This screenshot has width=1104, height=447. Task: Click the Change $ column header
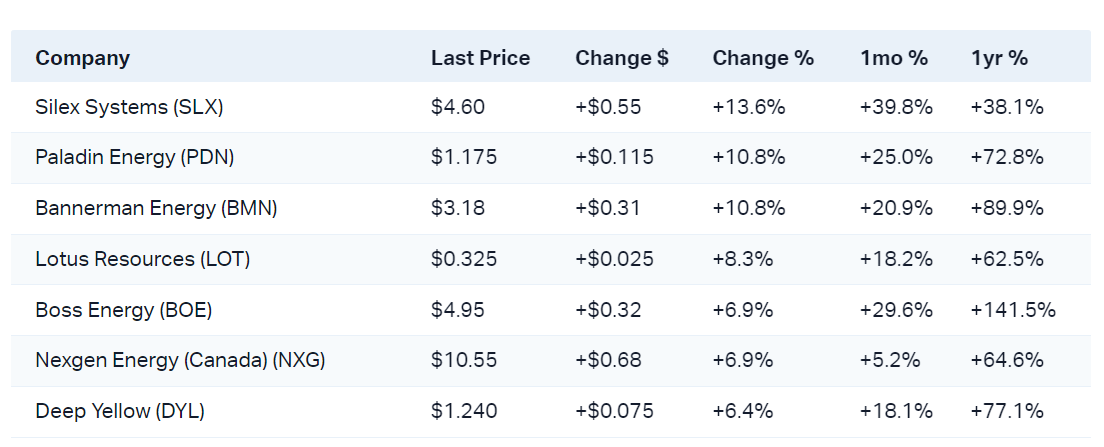621,58
